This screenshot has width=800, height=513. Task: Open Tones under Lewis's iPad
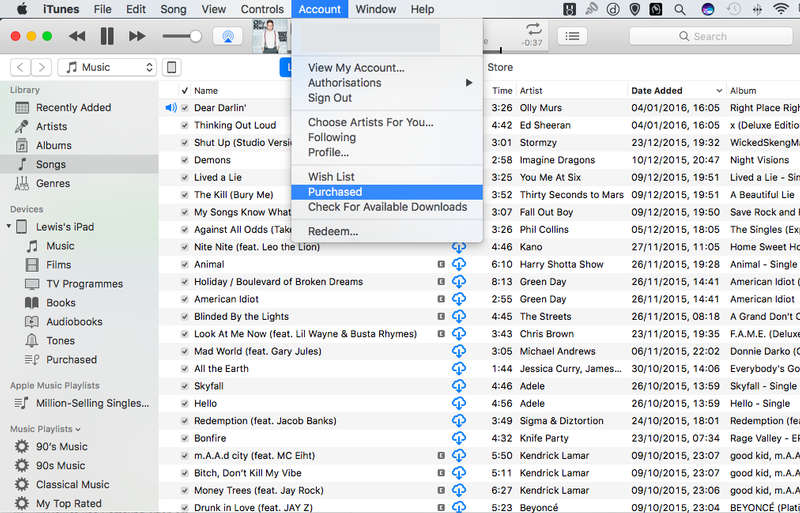click(x=60, y=340)
